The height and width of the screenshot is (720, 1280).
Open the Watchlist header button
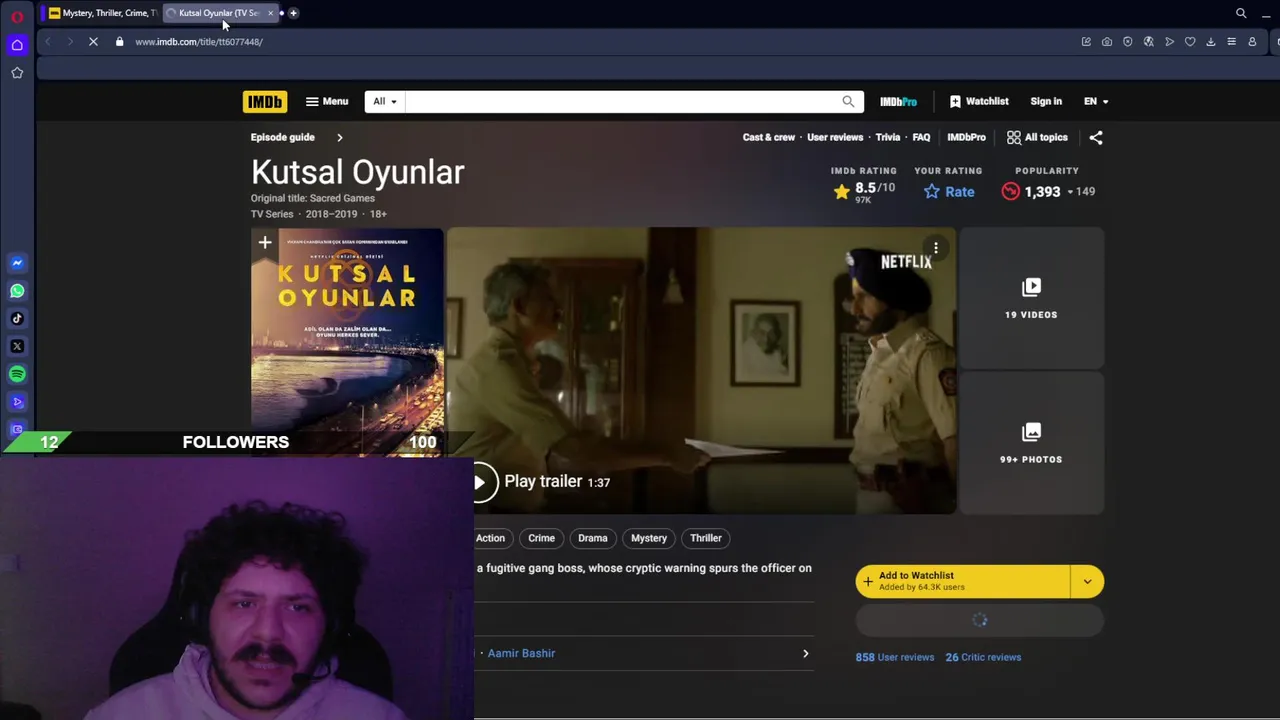click(979, 101)
